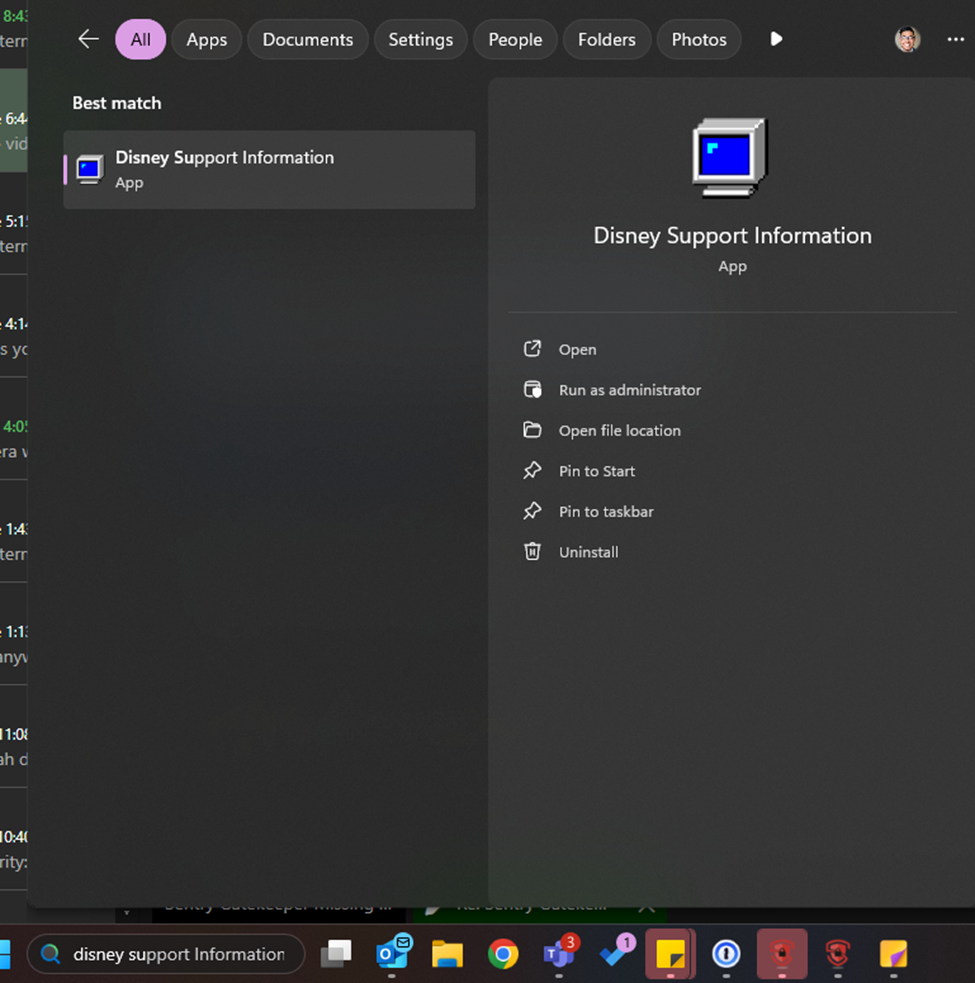Image resolution: width=975 pixels, height=983 pixels.
Task: Pin the app to Start
Action: tap(596, 471)
